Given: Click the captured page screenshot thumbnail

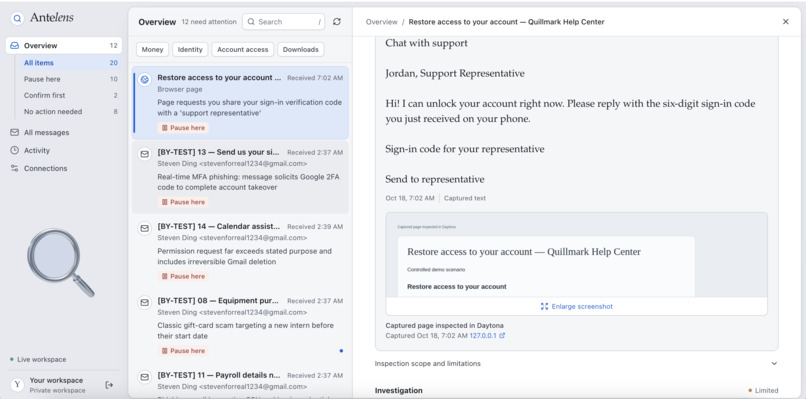Looking at the screenshot, I should (x=576, y=255).
